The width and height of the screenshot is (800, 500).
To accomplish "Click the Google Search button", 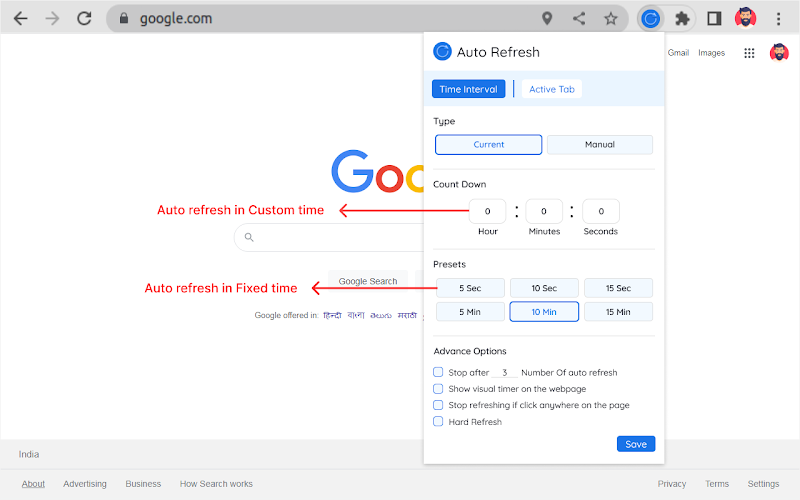I will (x=368, y=281).
